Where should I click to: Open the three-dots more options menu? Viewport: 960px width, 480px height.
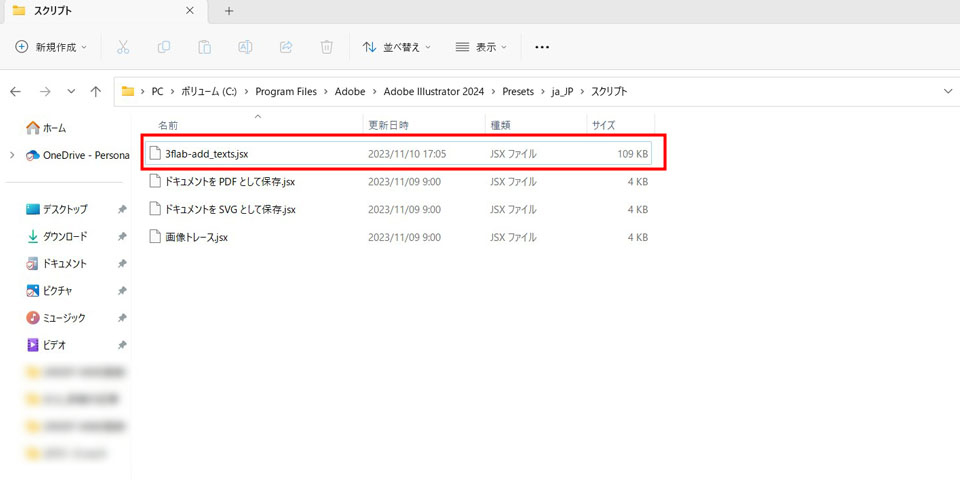pos(542,47)
